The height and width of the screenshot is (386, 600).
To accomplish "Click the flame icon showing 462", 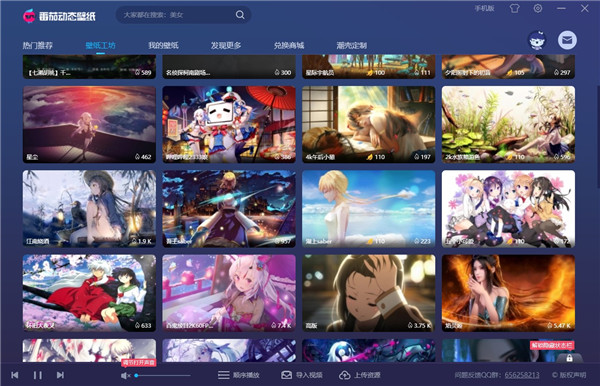I will pyautogui.click(x=137, y=157).
